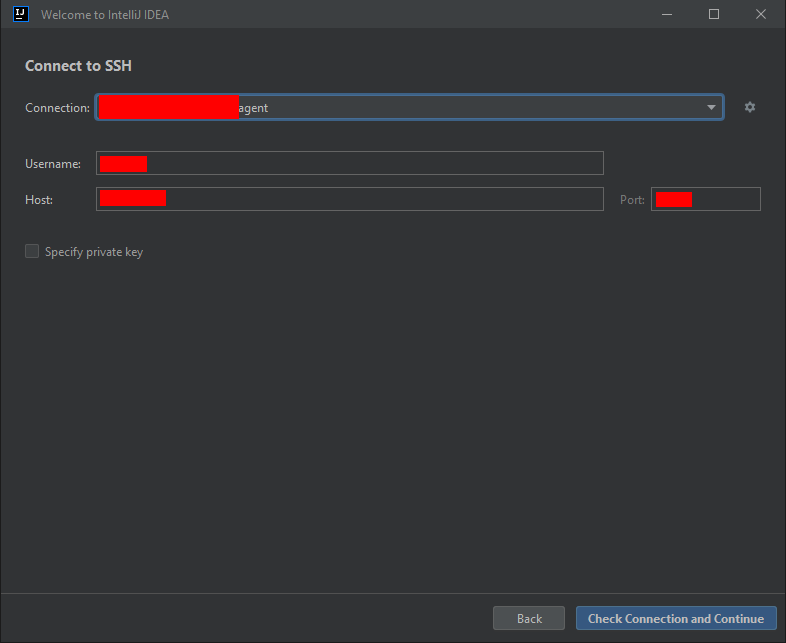The image size is (786, 643).
Task: Go Back to the previous step
Action: click(529, 618)
